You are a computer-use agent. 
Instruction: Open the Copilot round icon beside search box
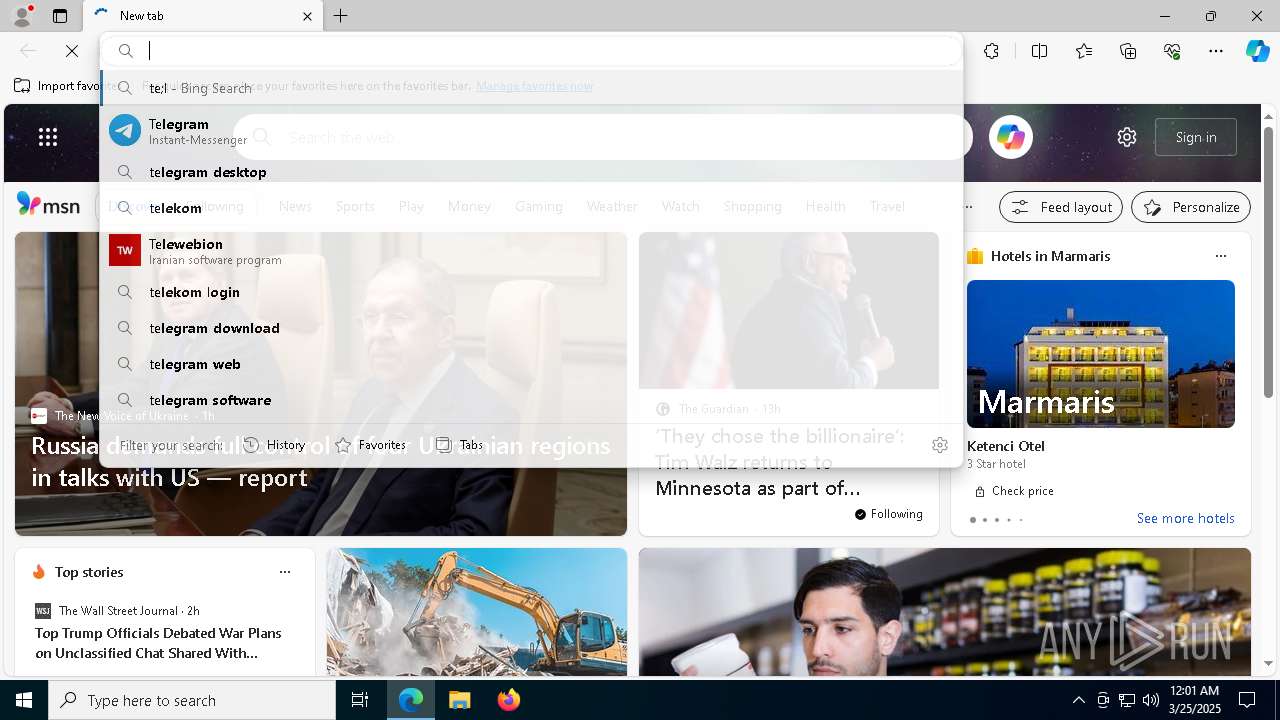pyautogui.click(x=1011, y=137)
